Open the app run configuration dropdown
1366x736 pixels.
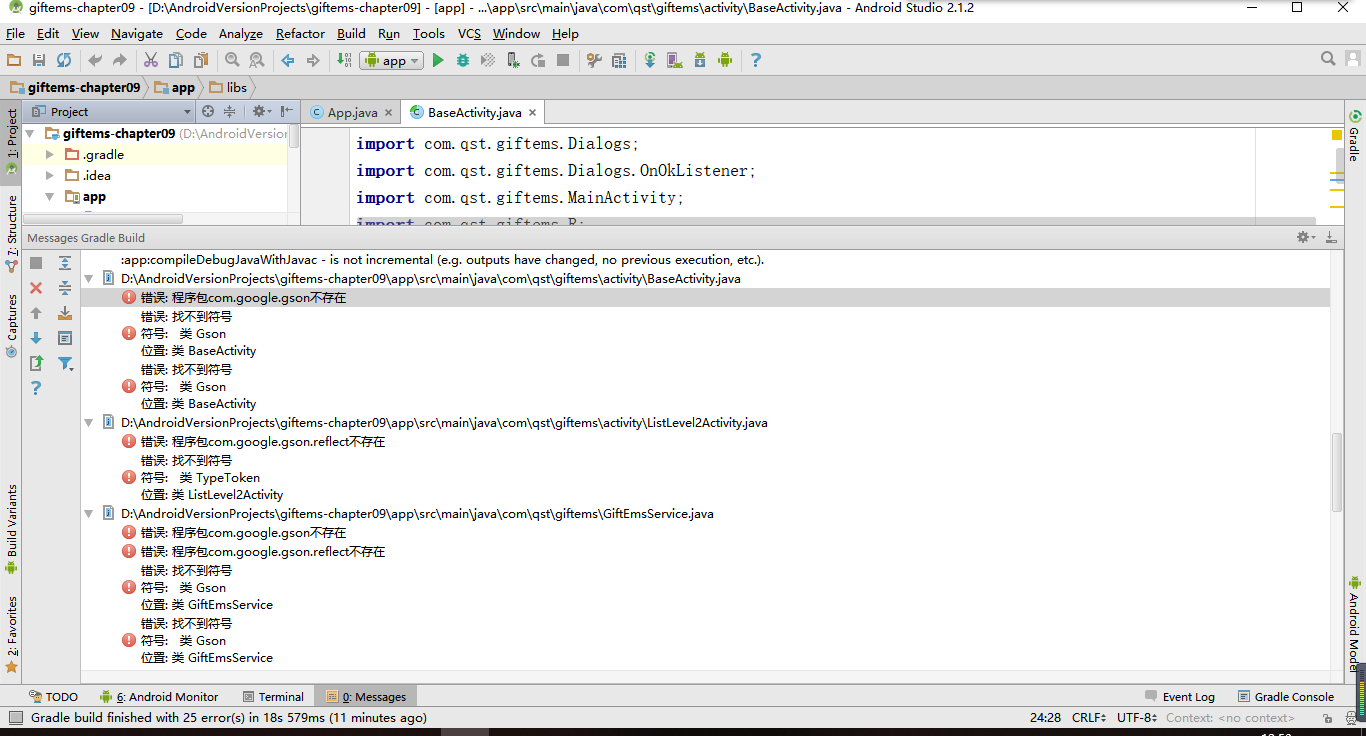(391, 60)
